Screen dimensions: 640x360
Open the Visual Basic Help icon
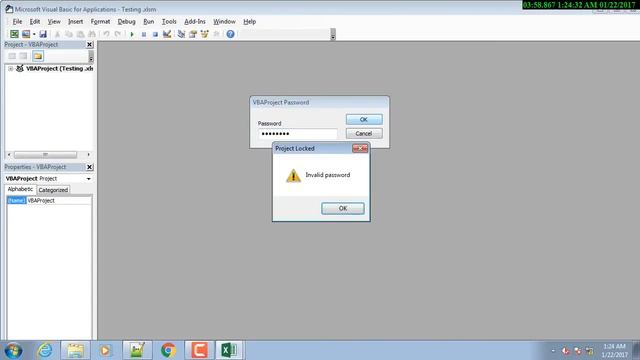pyautogui.click(x=231, y=34)
